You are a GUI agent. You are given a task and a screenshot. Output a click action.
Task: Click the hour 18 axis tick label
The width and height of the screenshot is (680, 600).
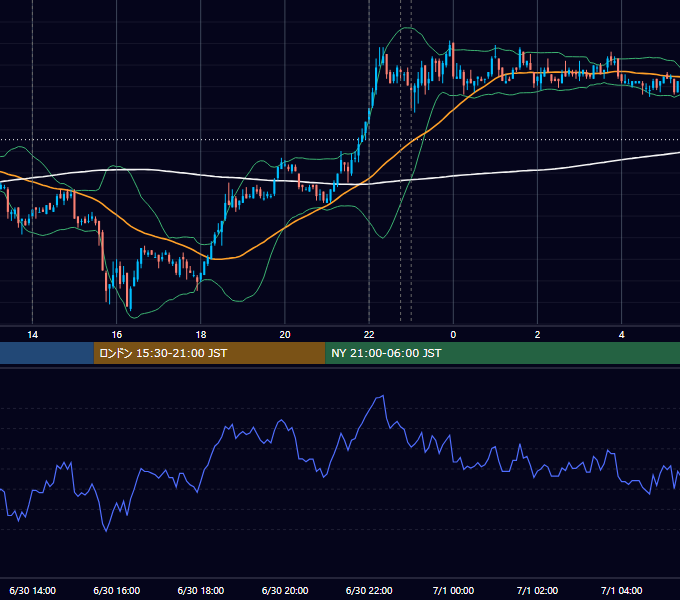click(x=201, y=335)
